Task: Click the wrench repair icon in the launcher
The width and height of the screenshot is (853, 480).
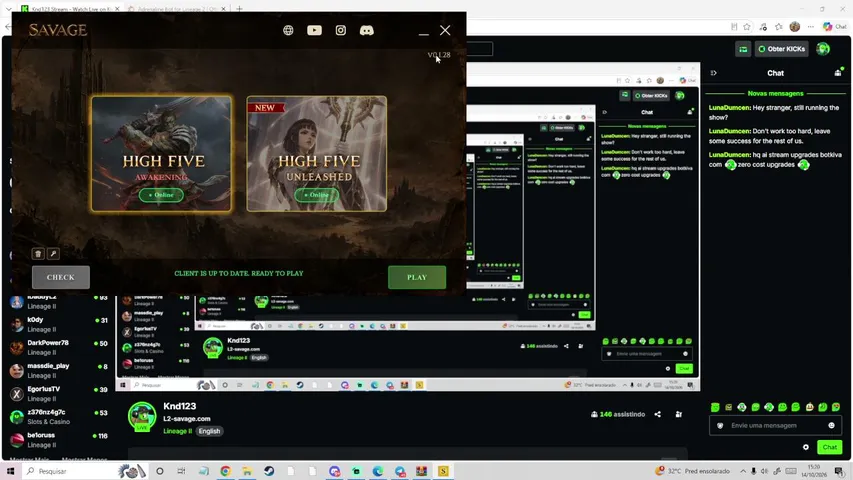Action: pos(53,254)
